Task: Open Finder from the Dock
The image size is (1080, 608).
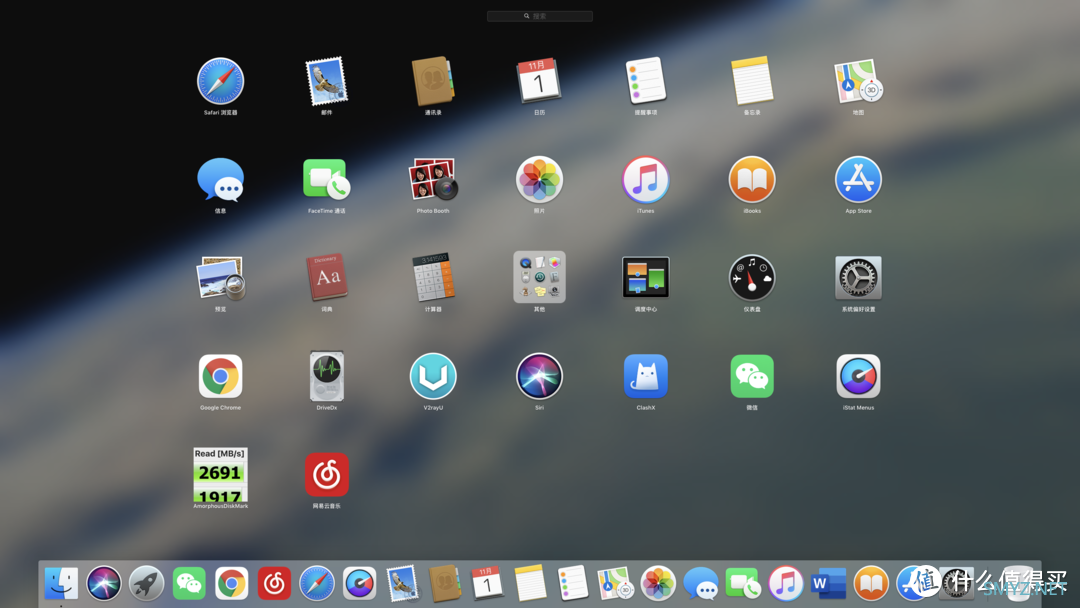Action: coord(61,583)
